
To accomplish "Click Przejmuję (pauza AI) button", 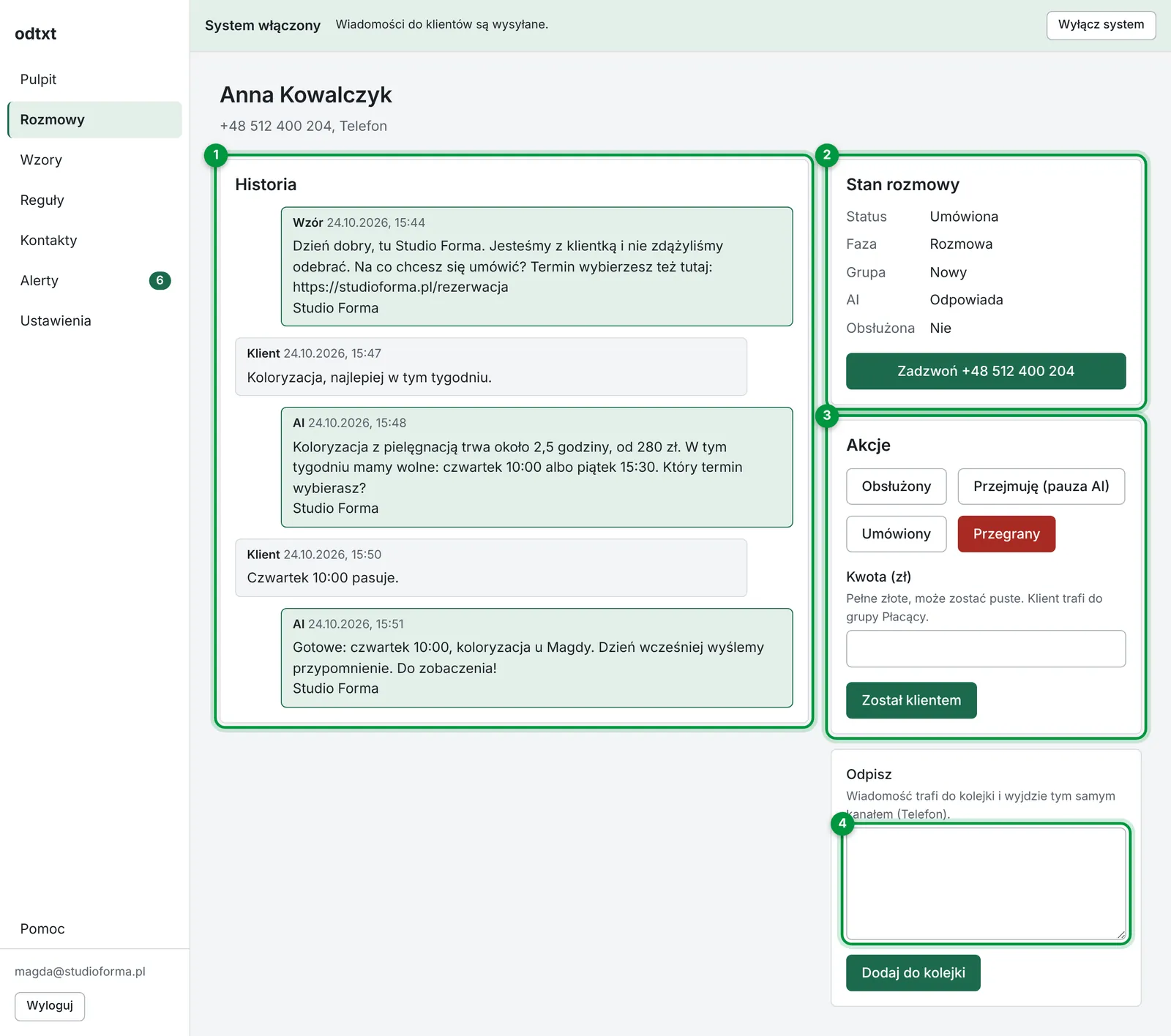I will click(x=1041, y=487).
